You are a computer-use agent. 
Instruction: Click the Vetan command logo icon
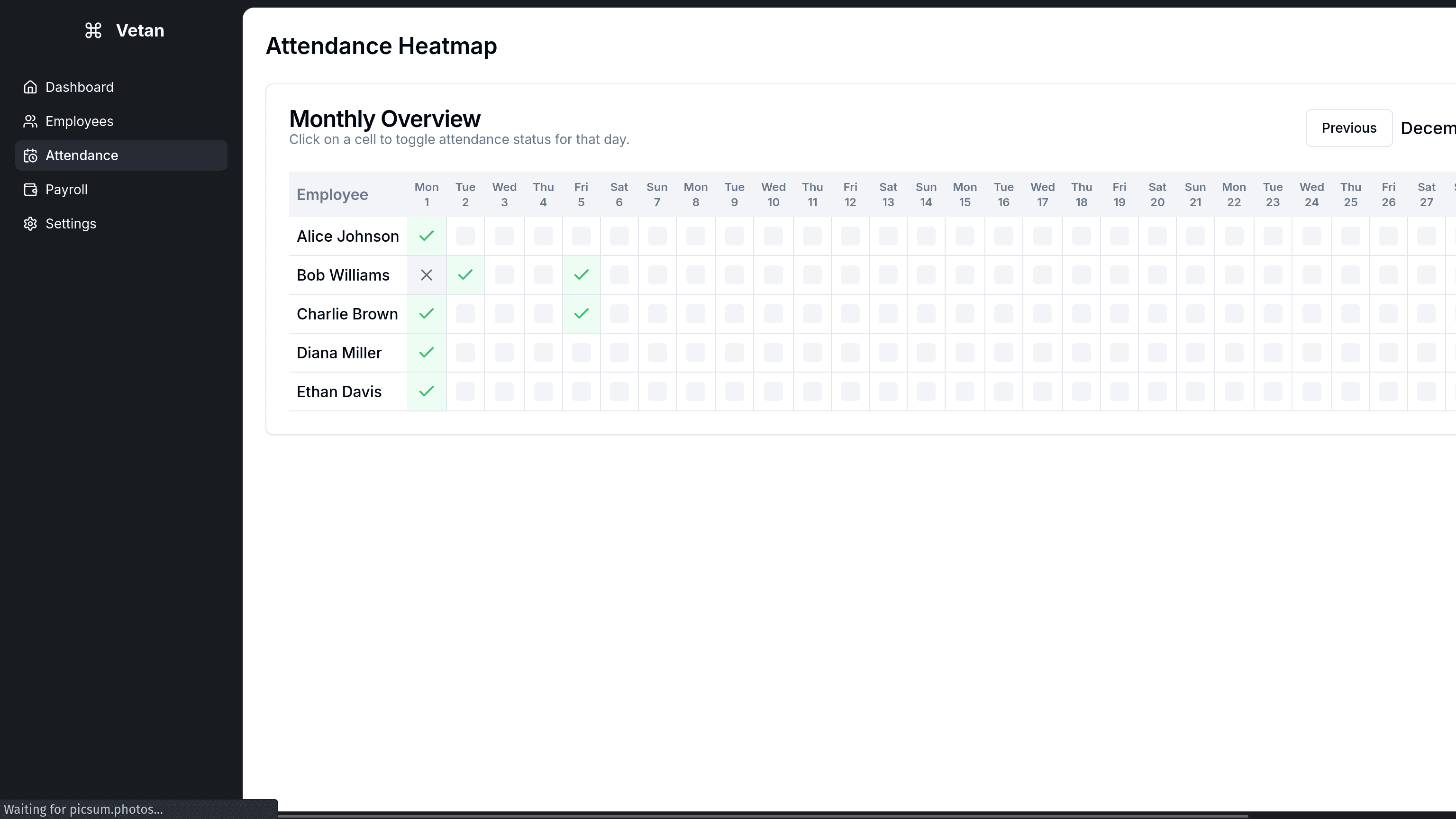tap(93, 30)
